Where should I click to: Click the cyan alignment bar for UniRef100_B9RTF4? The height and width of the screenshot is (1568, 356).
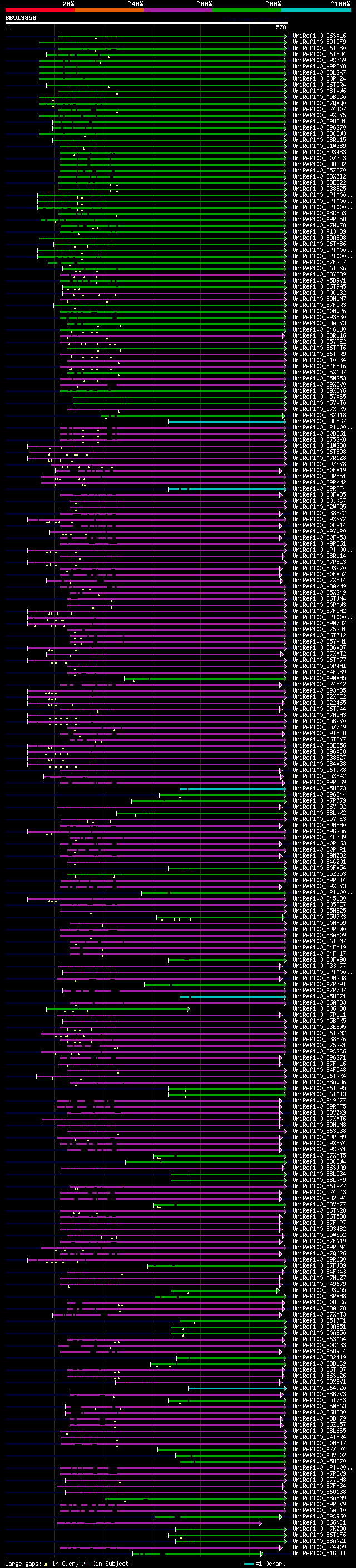[x=227, y=489]
